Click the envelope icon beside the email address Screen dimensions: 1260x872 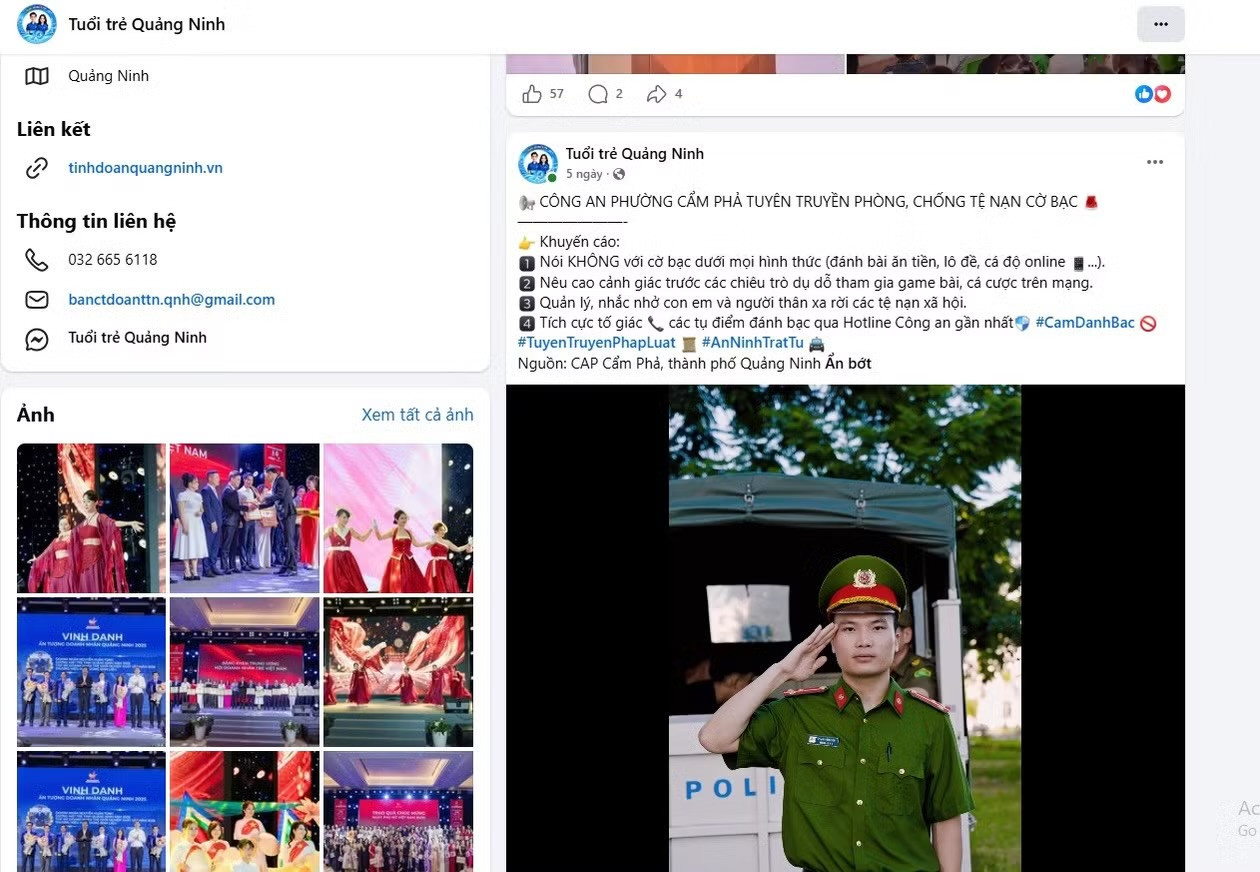coord(37,300)
